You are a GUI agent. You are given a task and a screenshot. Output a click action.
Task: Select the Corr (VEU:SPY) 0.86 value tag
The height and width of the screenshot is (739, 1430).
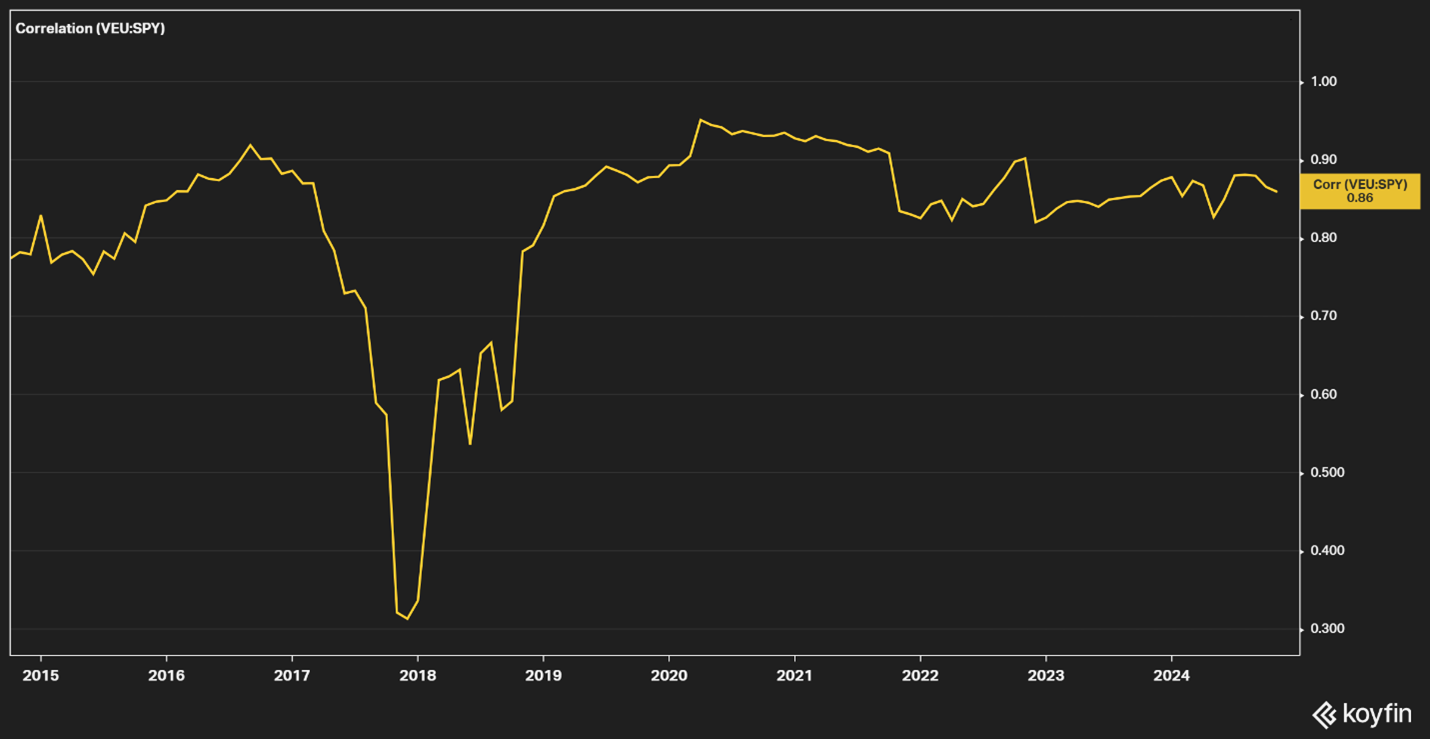pyautogui.click(x=1359, y=191)
